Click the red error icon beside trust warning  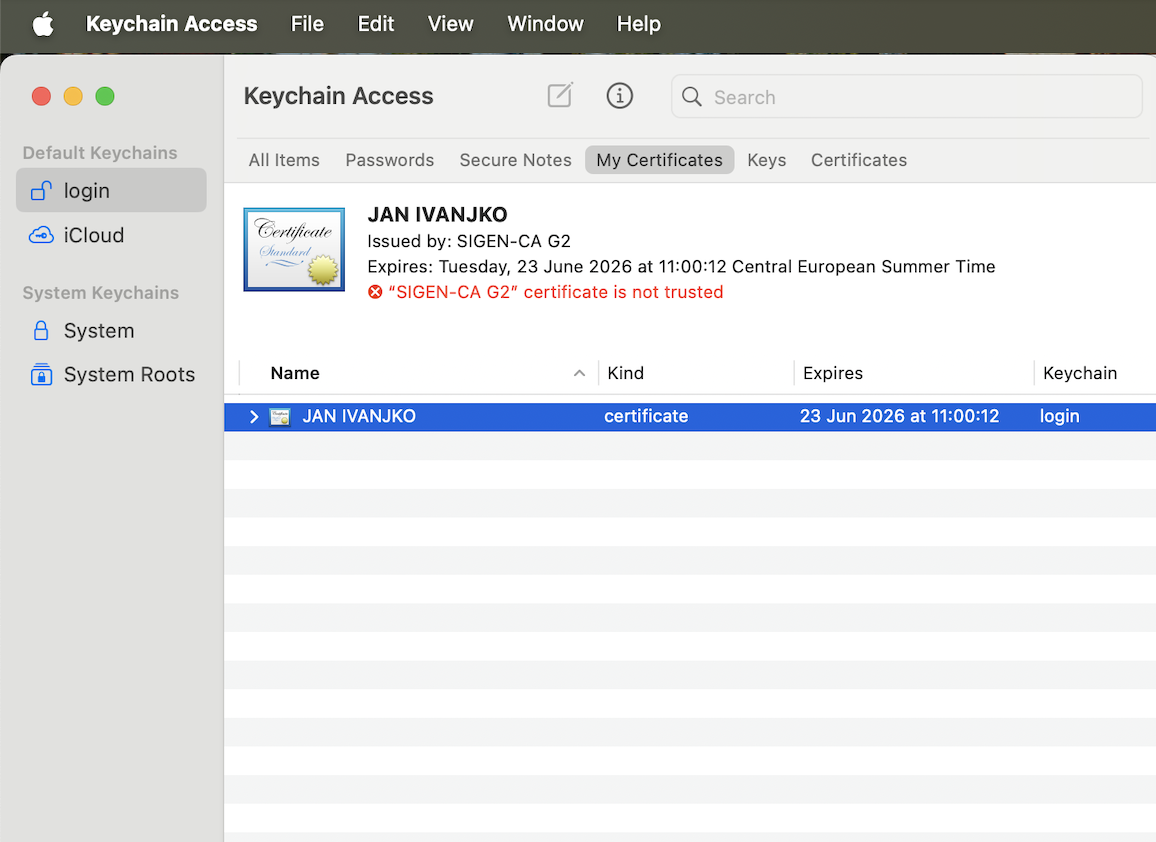click(375, 293)
